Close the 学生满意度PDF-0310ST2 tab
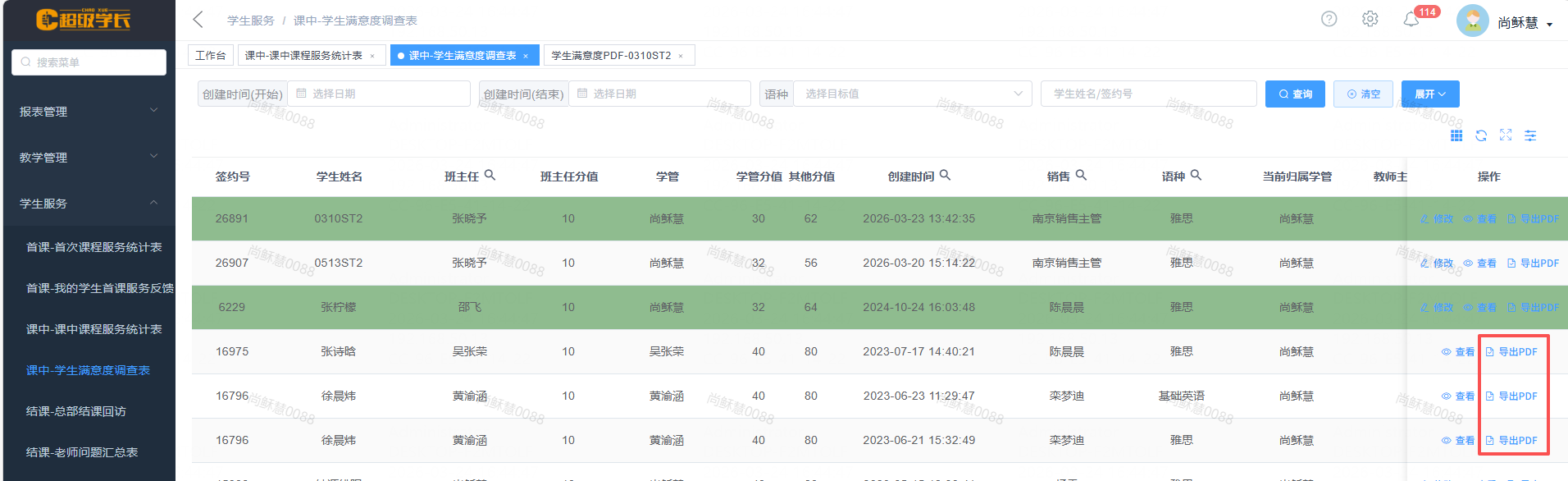 point(681,56)
